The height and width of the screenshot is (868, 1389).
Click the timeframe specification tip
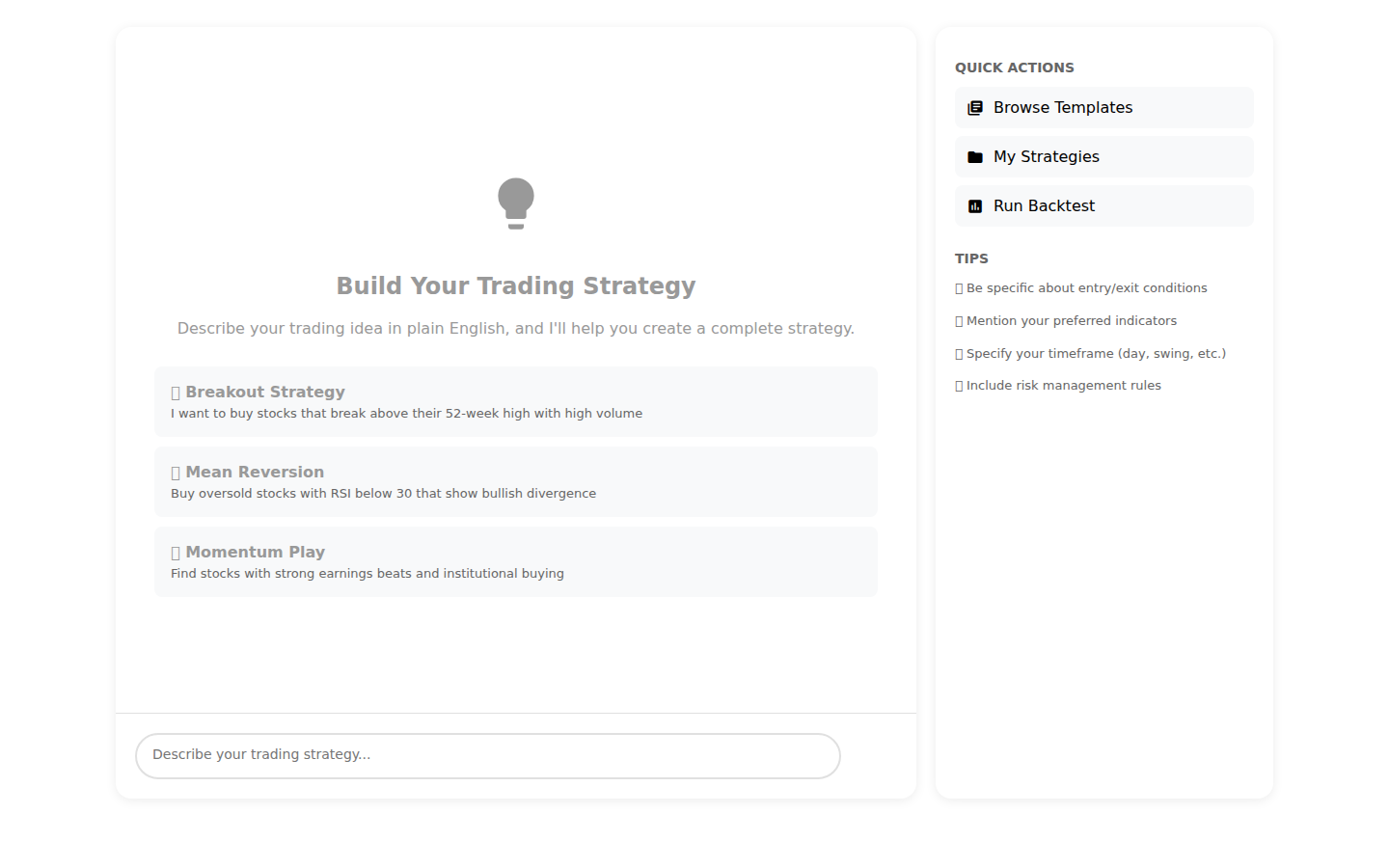click(x=1091, y=353)
